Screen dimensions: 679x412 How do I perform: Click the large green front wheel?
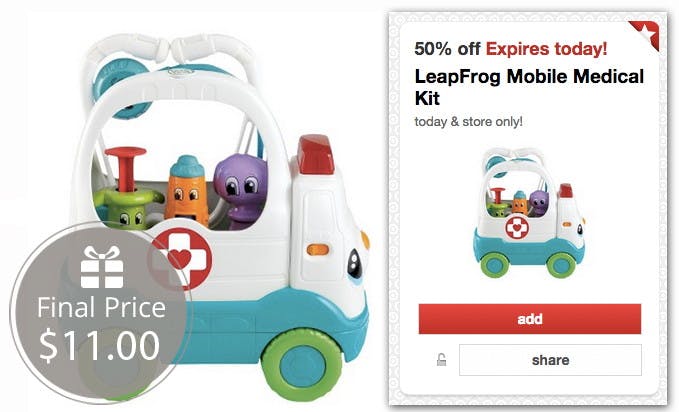[302, 367]
